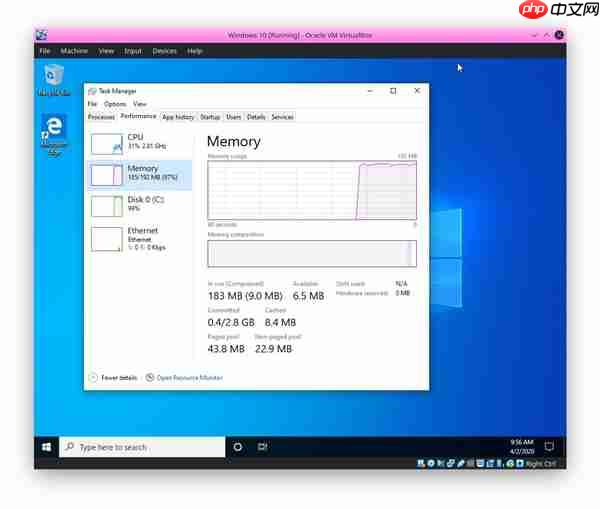Open the Cortana circle icon in taskbar
Image resolution: width=600 pixels, height=509 pixels.
click(238, 447)
